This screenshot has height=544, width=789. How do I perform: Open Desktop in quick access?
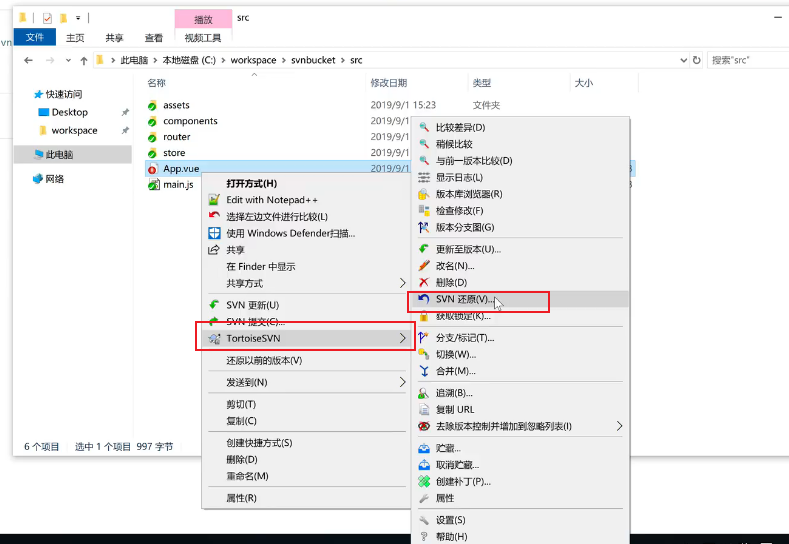coord(69,112)
